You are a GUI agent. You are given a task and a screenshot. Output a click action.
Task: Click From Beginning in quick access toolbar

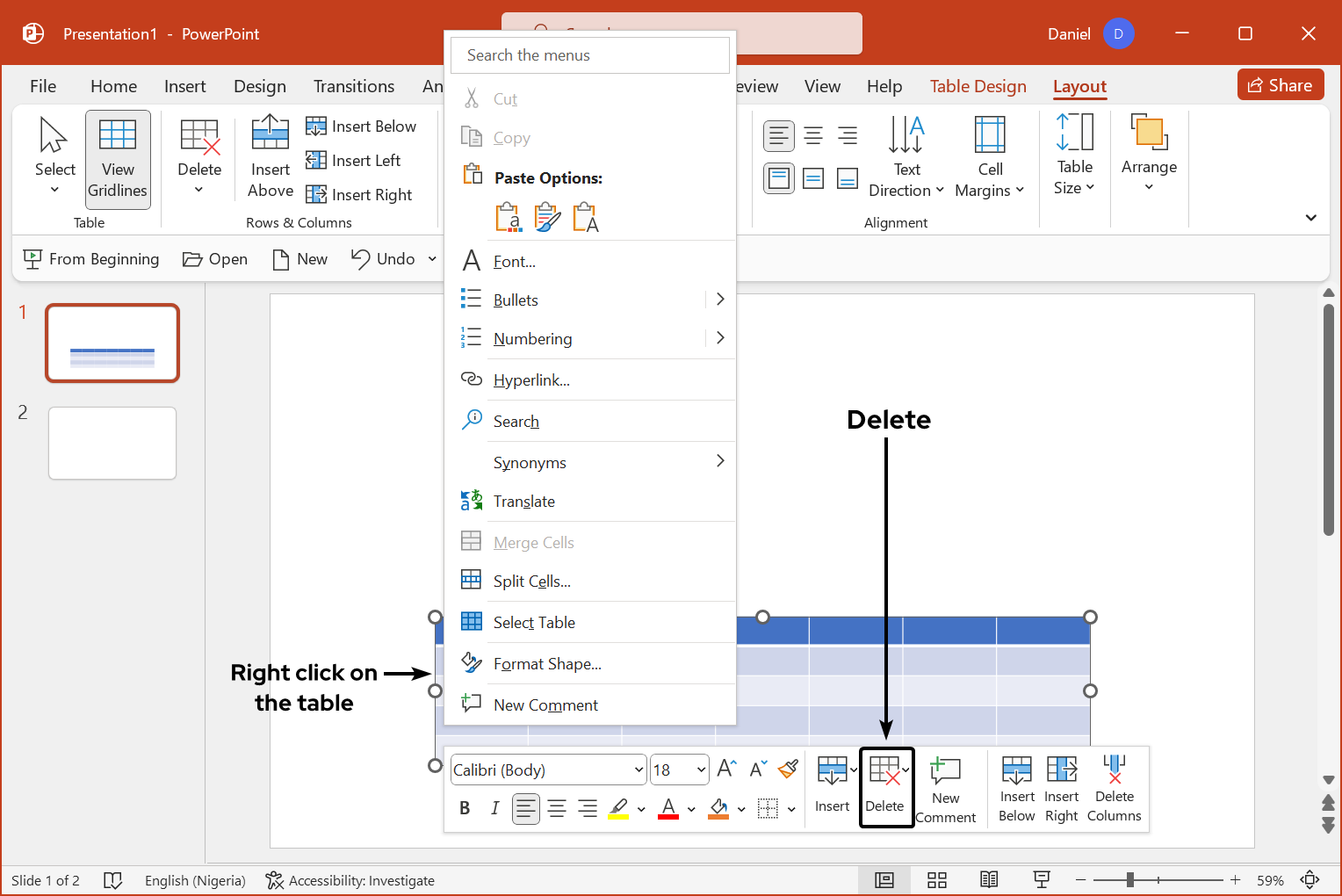click(91, 259)
